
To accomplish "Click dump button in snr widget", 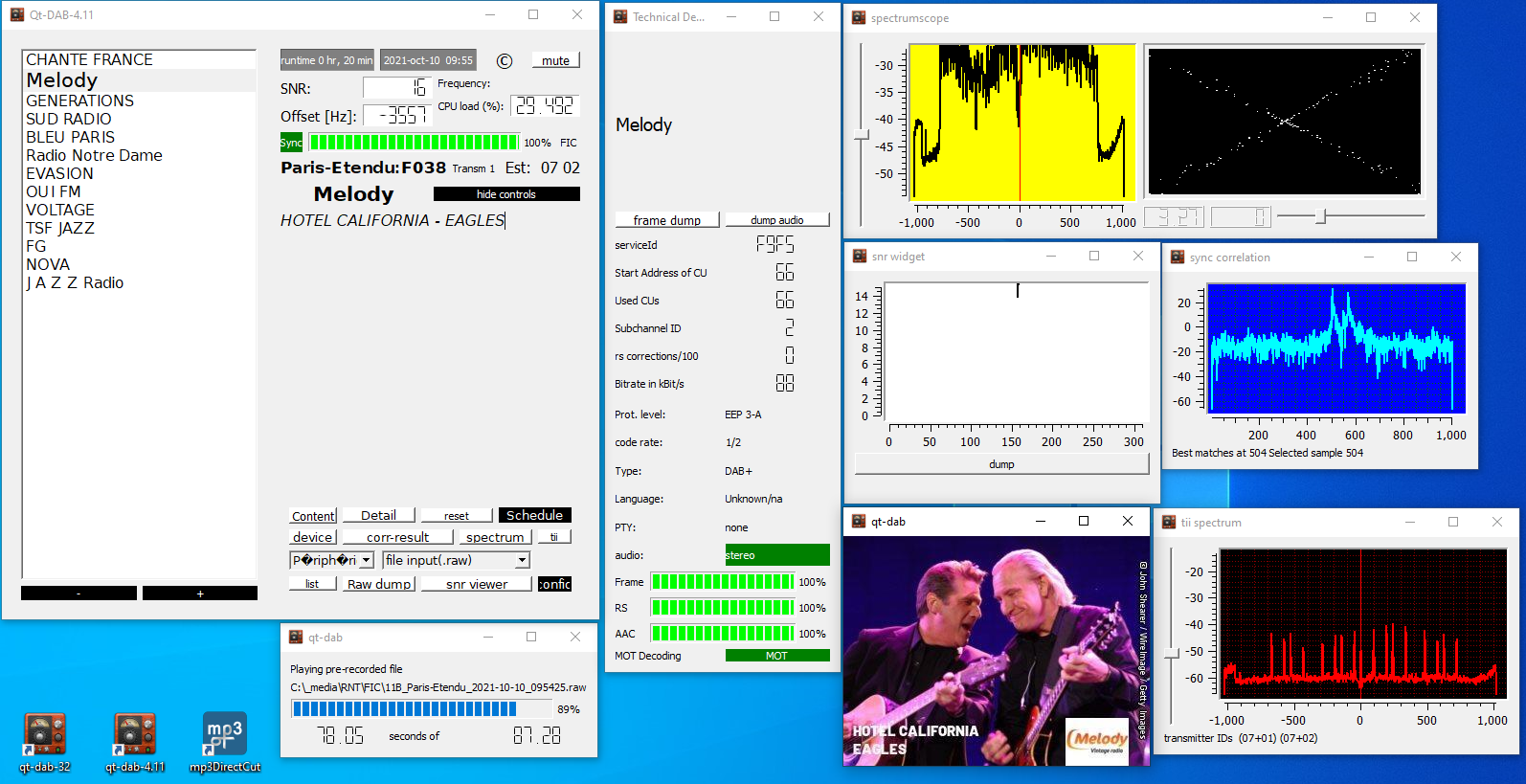I will (1001, 464).
